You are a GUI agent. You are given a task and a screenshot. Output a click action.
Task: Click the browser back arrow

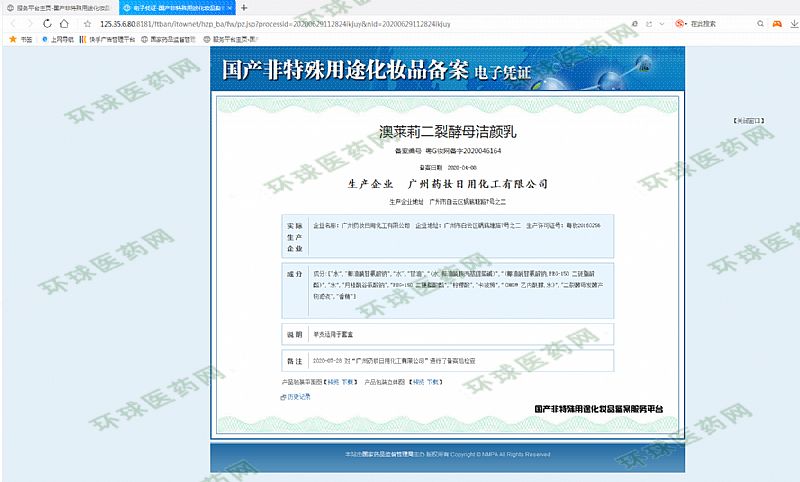pos(10,23)
